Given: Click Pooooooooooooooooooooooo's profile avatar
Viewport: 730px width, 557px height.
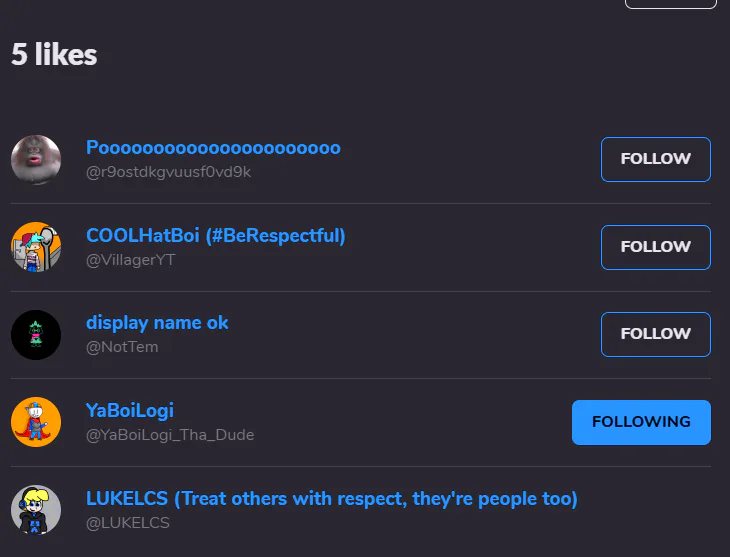Looking at the screenshot, I should [36, 160].
